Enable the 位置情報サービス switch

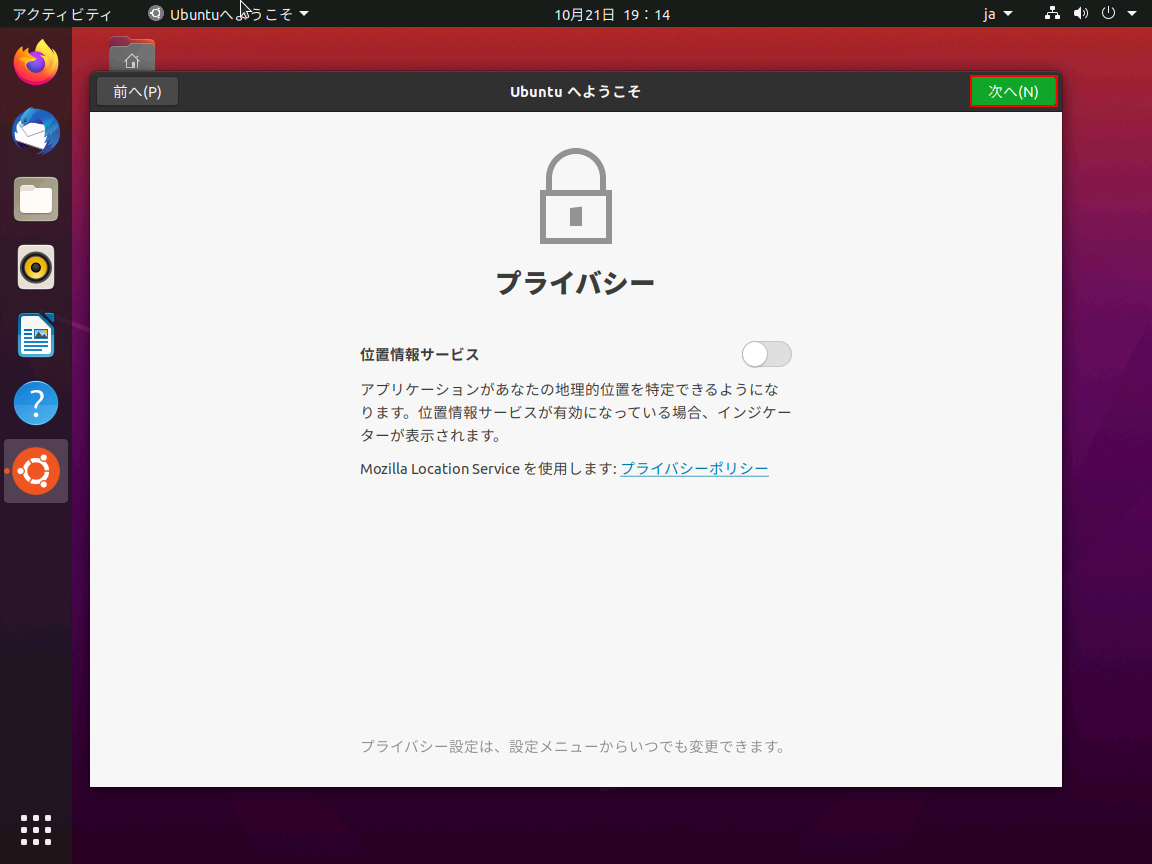[x=766, y=354]
